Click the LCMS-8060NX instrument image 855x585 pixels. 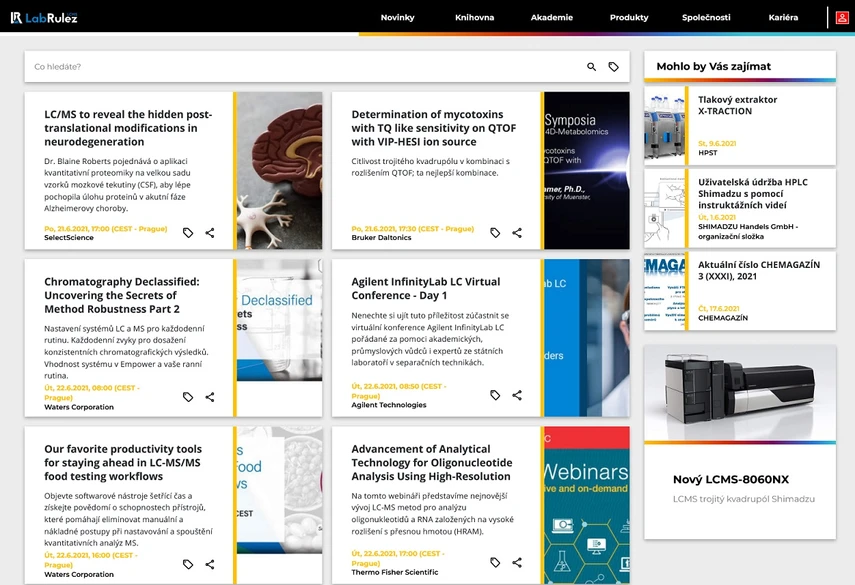[x=739, y=393]
